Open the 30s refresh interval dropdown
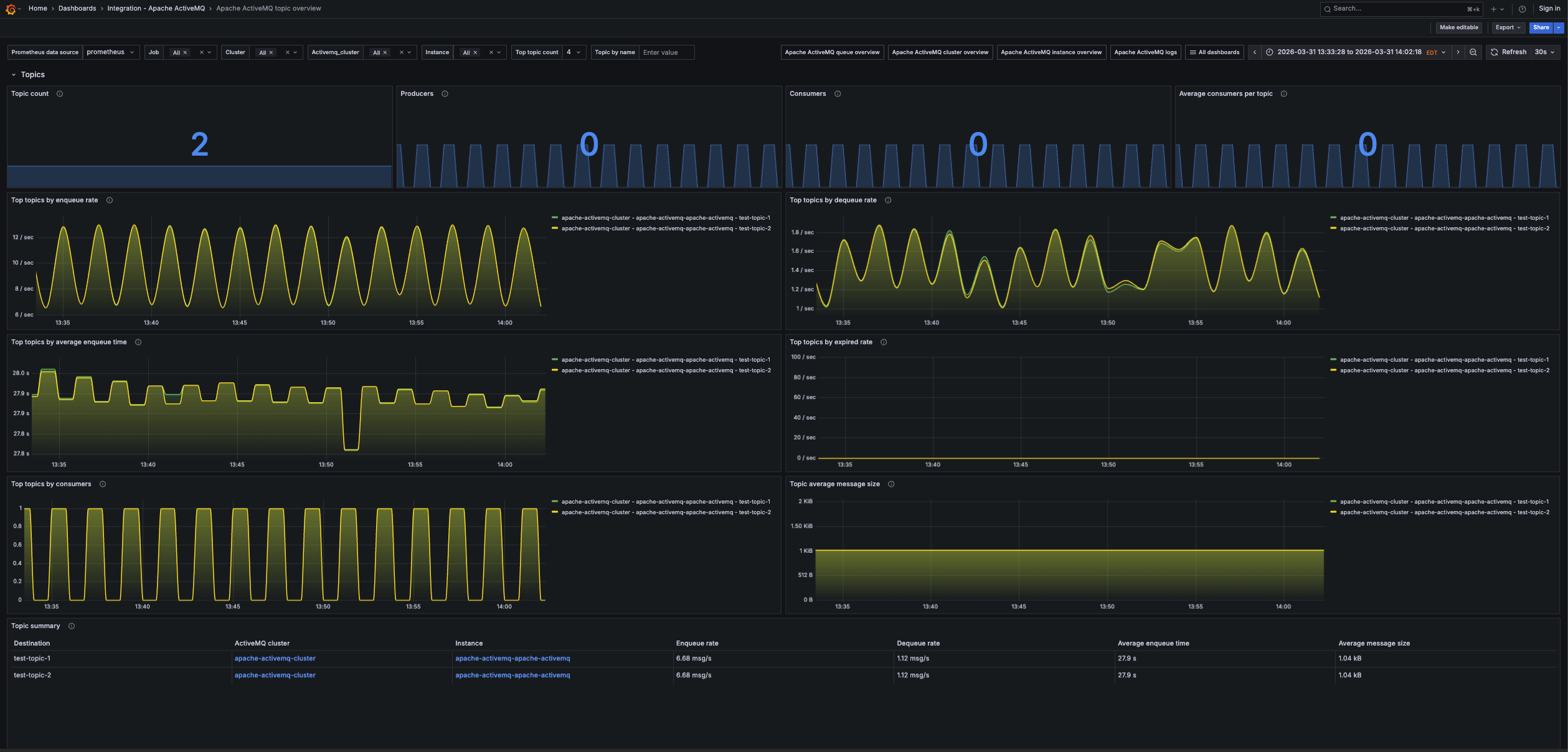The height and width of the screenshot is (752, 1568). coord(1544,52)
